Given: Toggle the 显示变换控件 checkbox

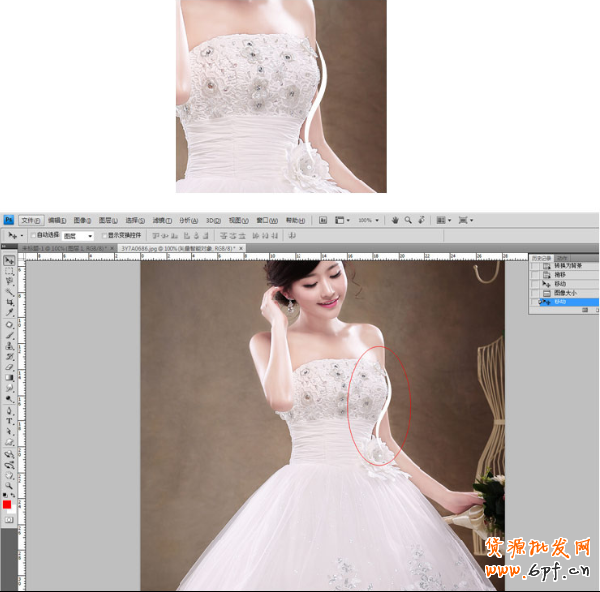Looking at the screenshot, I should 104,235.
